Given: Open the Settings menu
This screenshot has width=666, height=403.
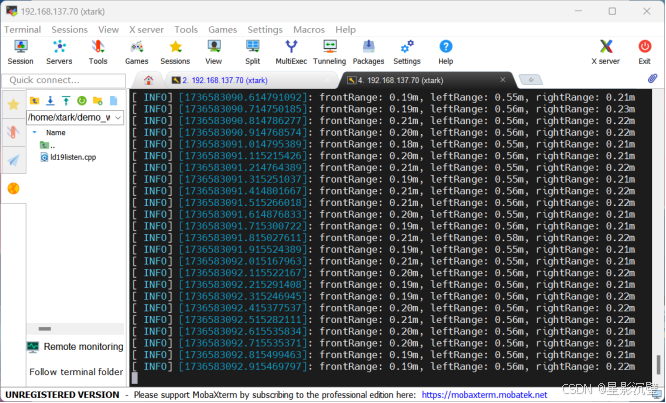Looking at the screenshot, I should 265,30.
